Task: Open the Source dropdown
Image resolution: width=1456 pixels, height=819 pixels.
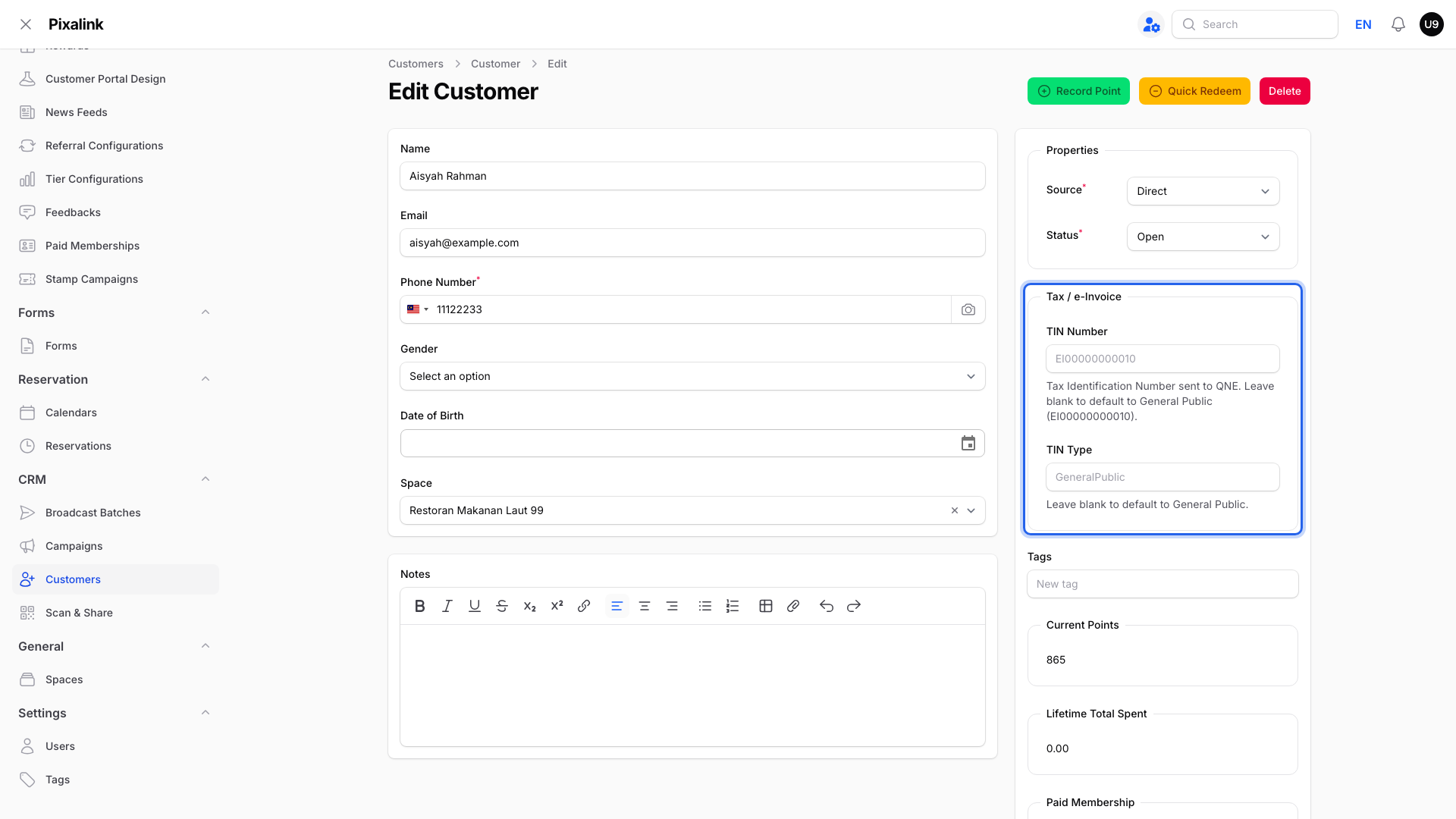Action: pos(1203,191)
